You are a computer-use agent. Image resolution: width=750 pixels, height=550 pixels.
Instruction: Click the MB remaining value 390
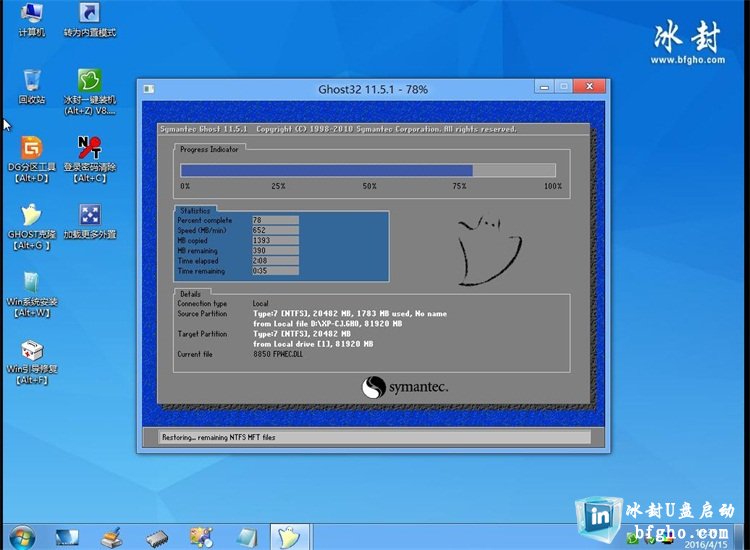275,250
